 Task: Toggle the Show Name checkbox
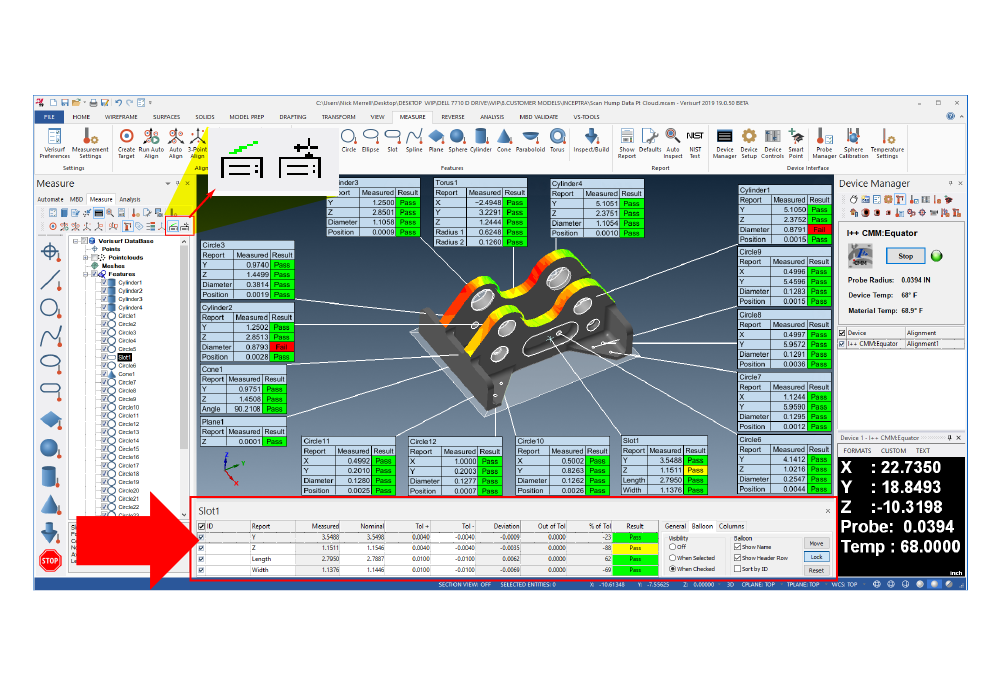[737, 546]
